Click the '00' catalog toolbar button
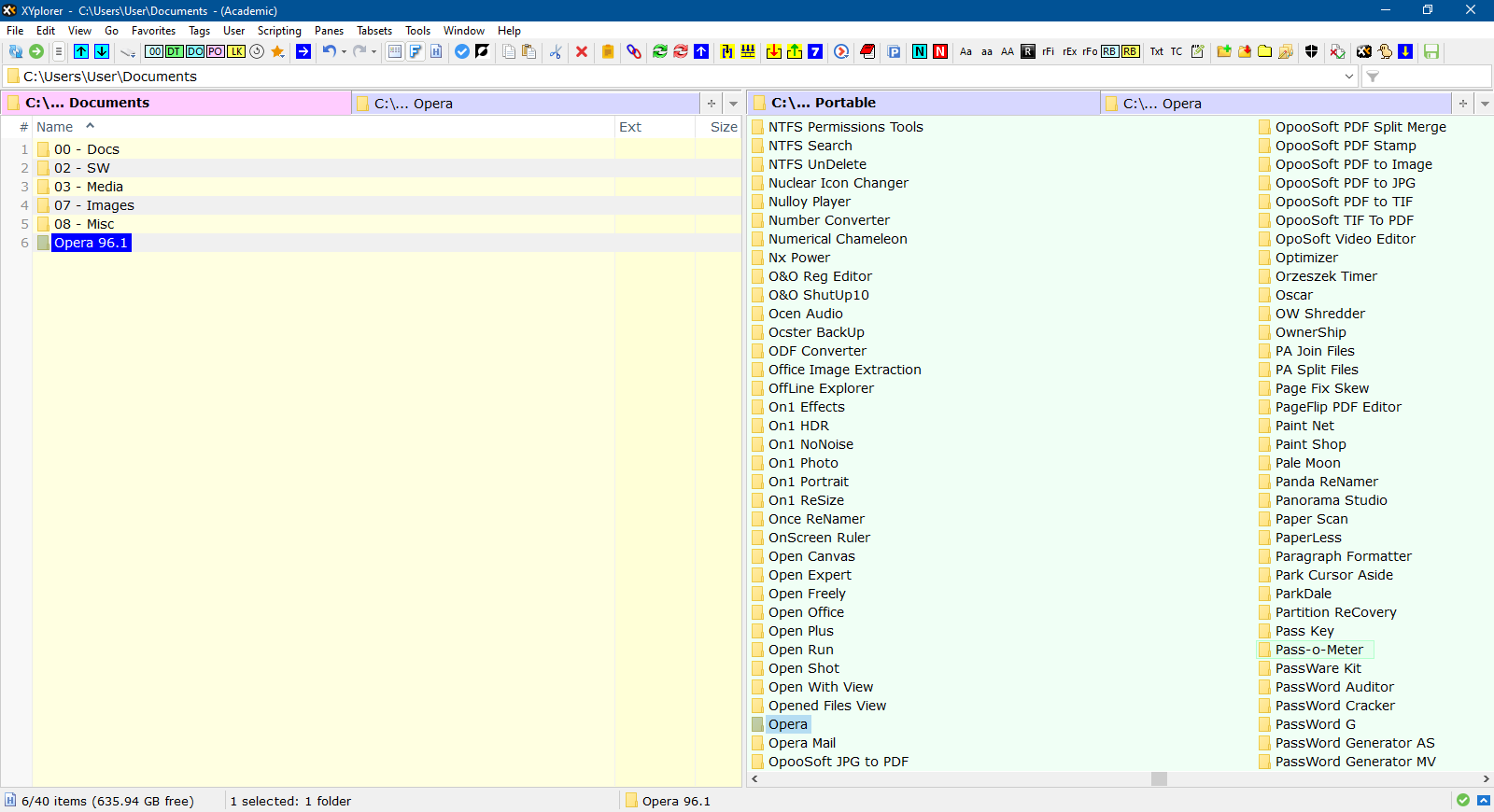Image resolution: width=1494 pixels, height=812 pixels. click(154, 51)
